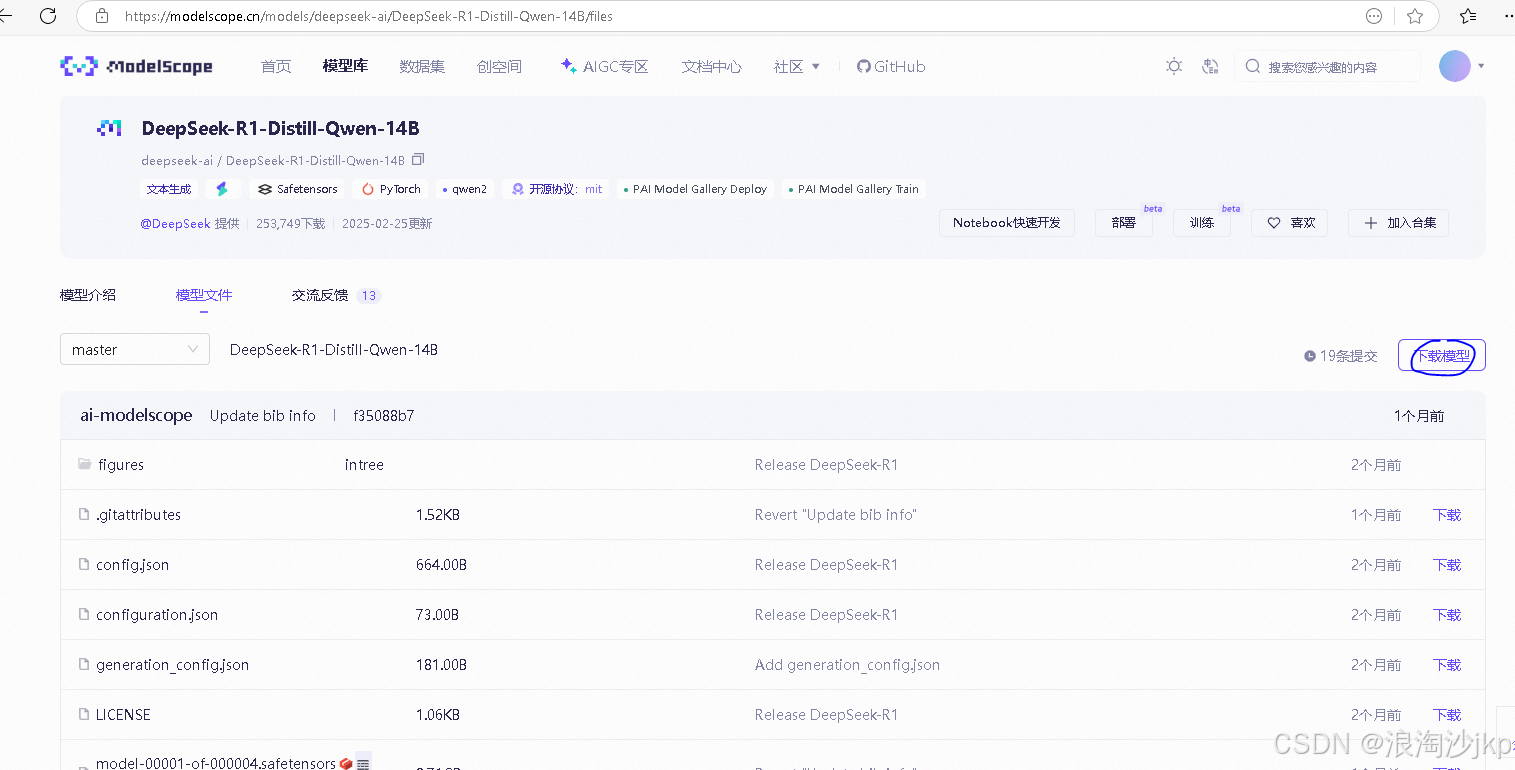Refresh the browser page

(x=48, y=16)
